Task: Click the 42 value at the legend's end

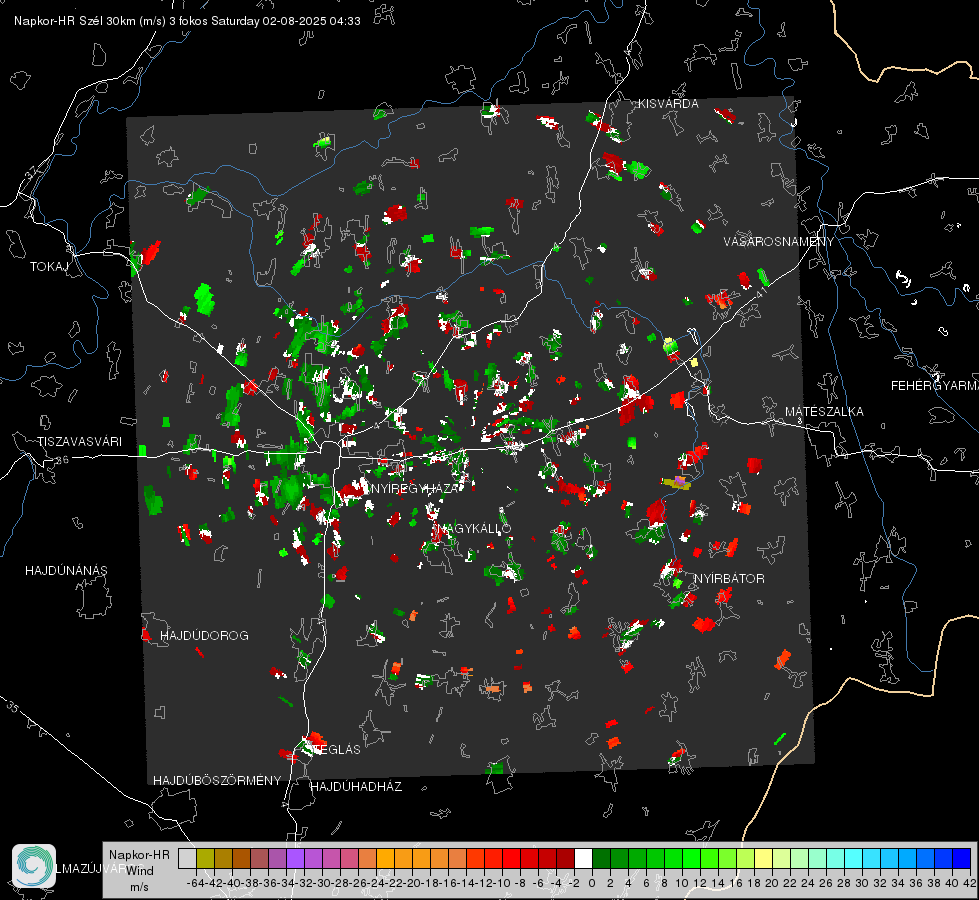Action: coord(970,883)
